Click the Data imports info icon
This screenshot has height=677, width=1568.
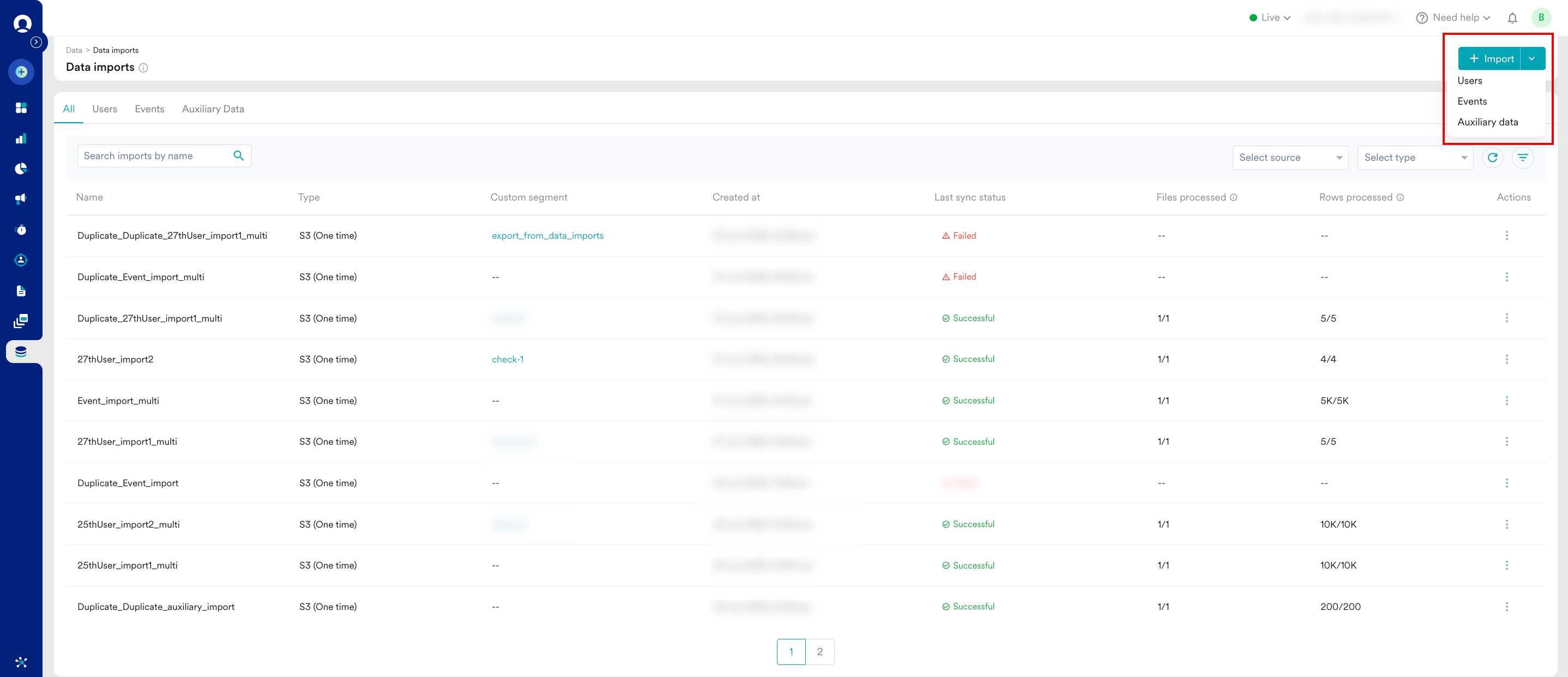(143, 68)
